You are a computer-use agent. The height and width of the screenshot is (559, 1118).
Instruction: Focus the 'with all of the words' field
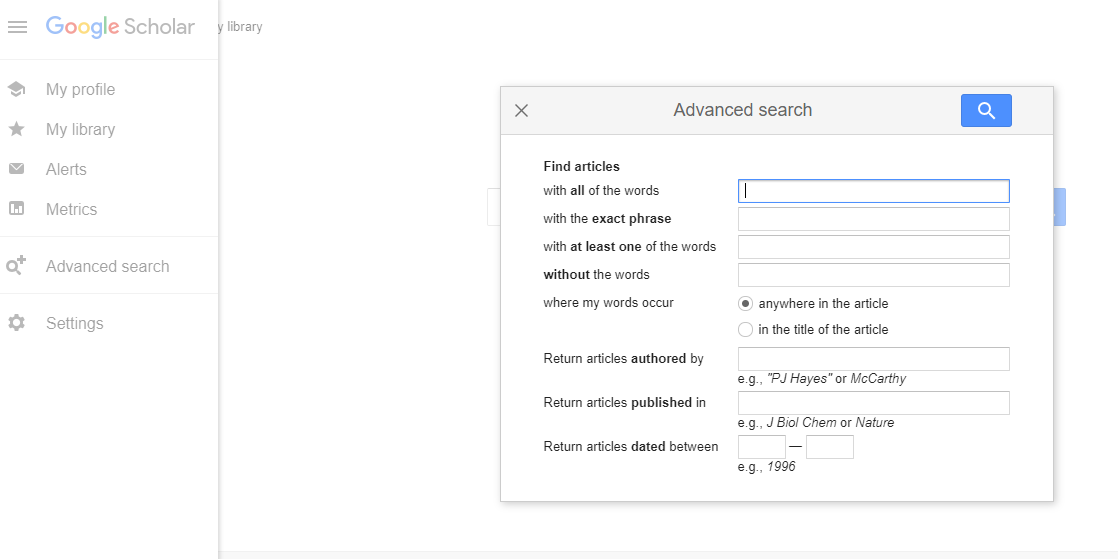(x=873, y=191)
